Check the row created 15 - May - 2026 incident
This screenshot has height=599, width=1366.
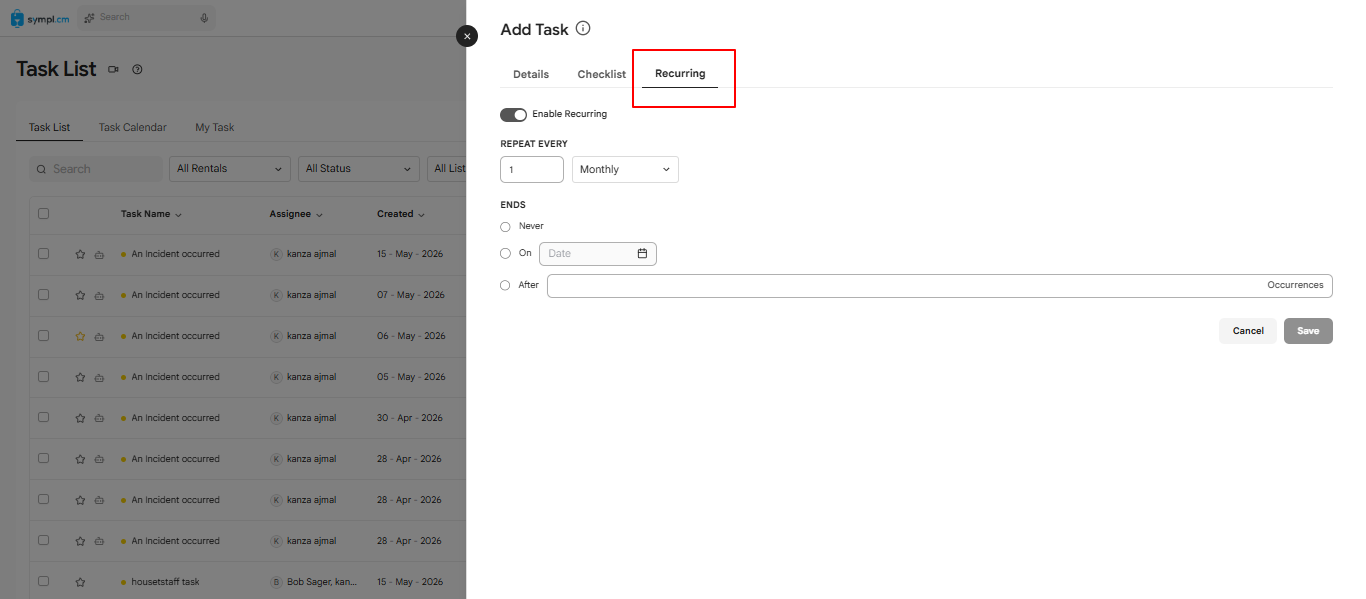coord(43,254)
